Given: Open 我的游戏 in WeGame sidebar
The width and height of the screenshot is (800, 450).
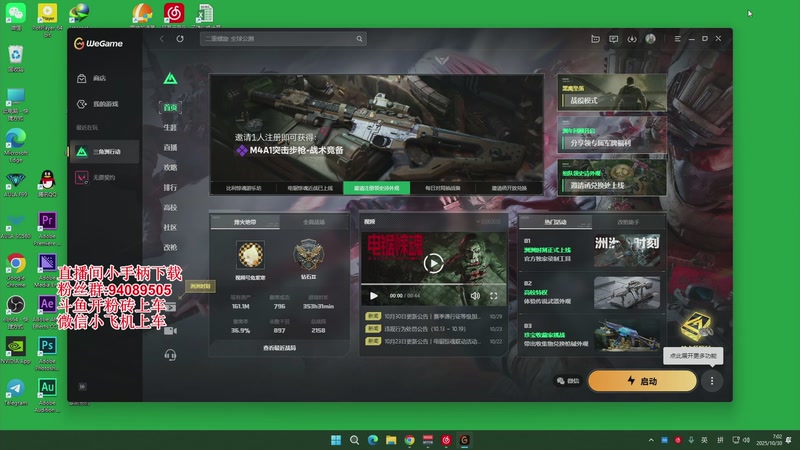Looking at the screenshot, I should pos(98,104).
